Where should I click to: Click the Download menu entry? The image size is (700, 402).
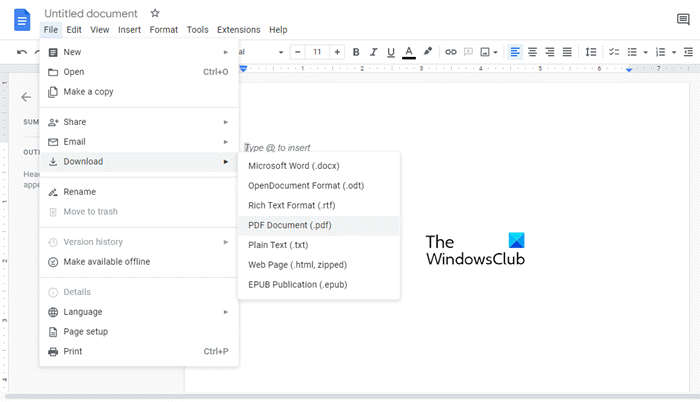tap(139, 161)
